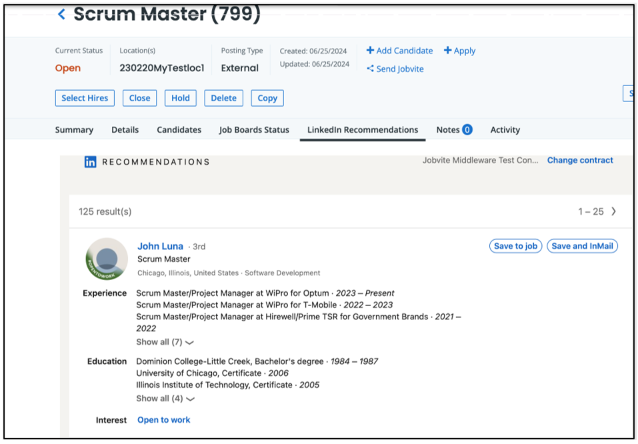
Task: Click the Notes count badge 0
Action: (x=467, y=130)
